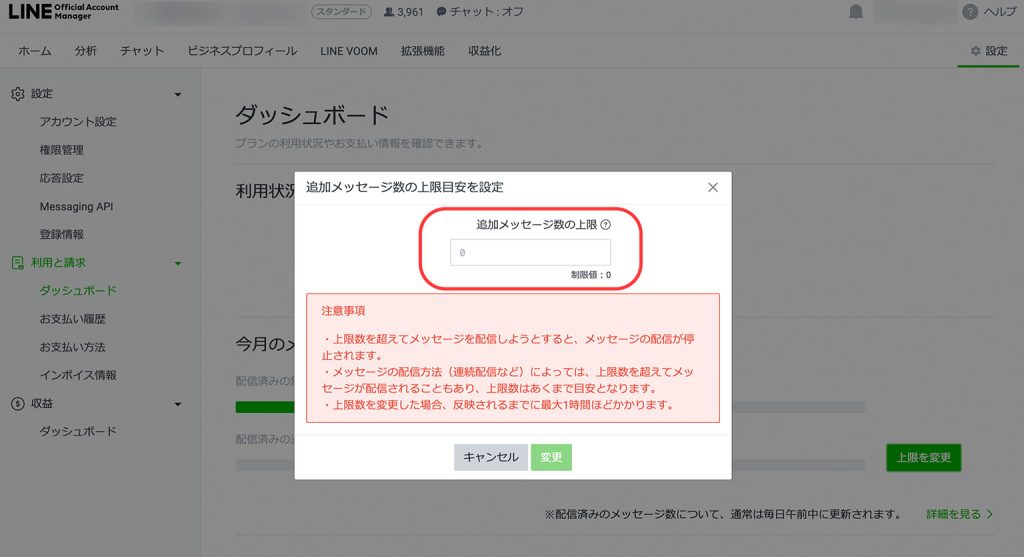Collapse the 設定 section in sidebar
The image size is (1024, 557).
(x=178, y=94)
